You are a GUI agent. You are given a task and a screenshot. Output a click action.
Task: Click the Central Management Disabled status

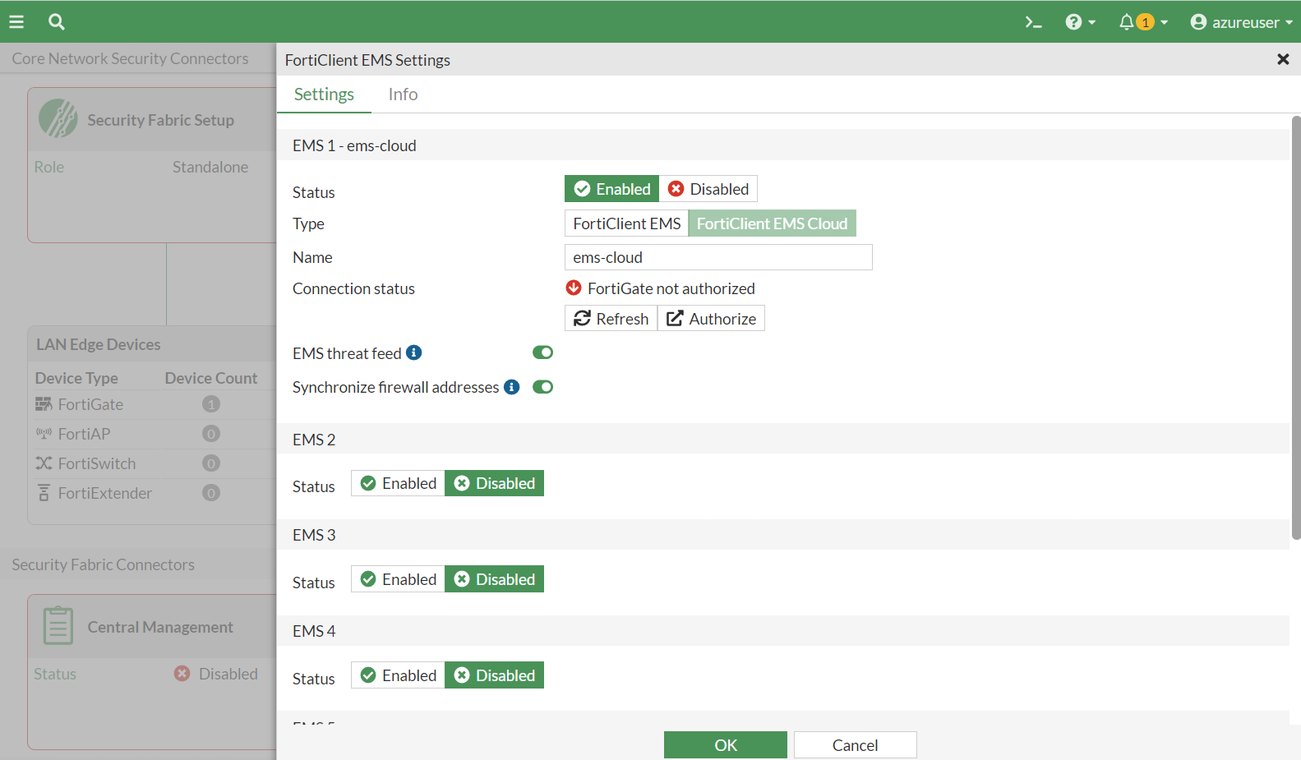tap(216, 674)
